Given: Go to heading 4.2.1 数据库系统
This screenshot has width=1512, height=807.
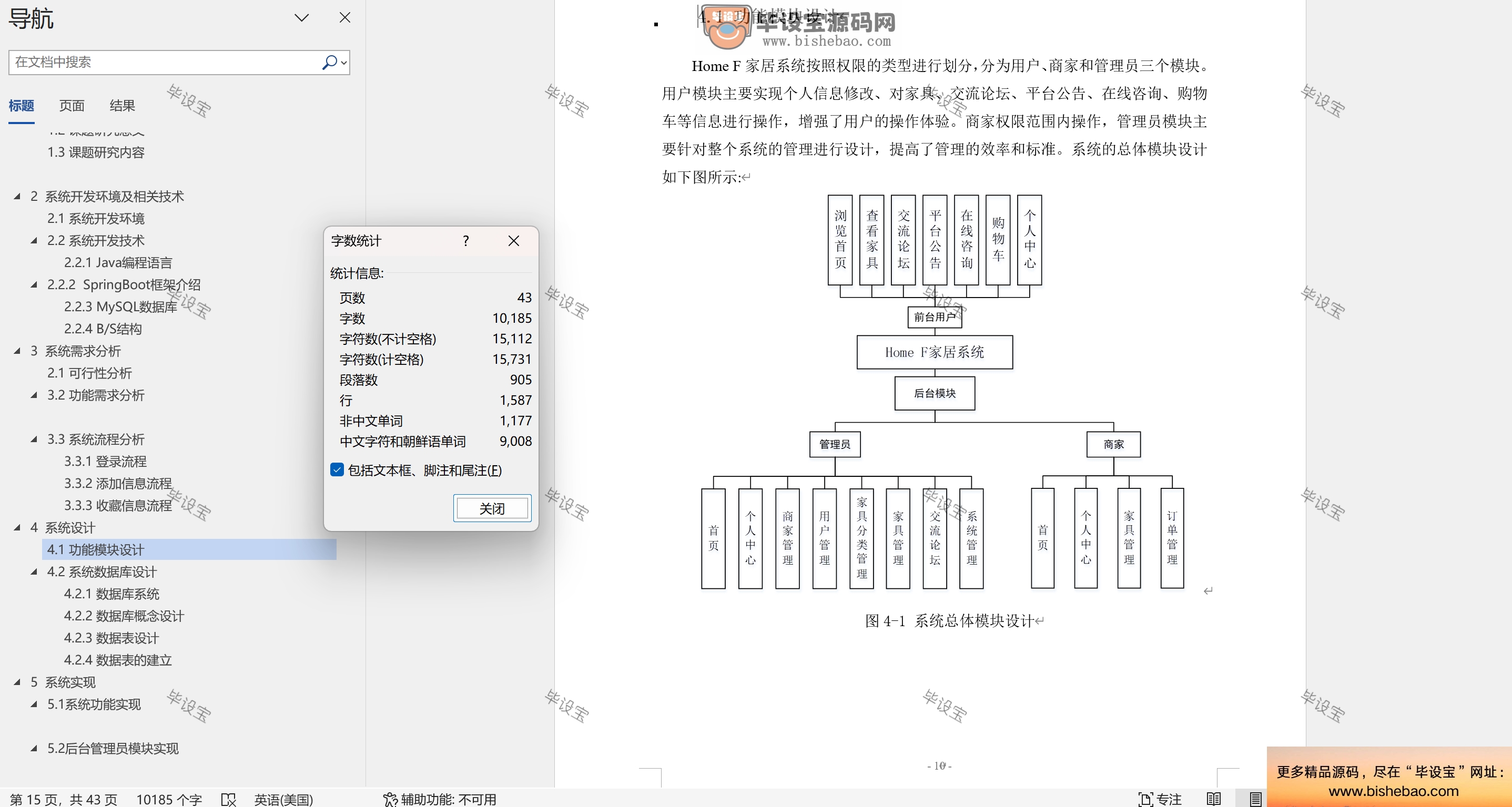Looking at the screenshot, I should coord(111,594).
